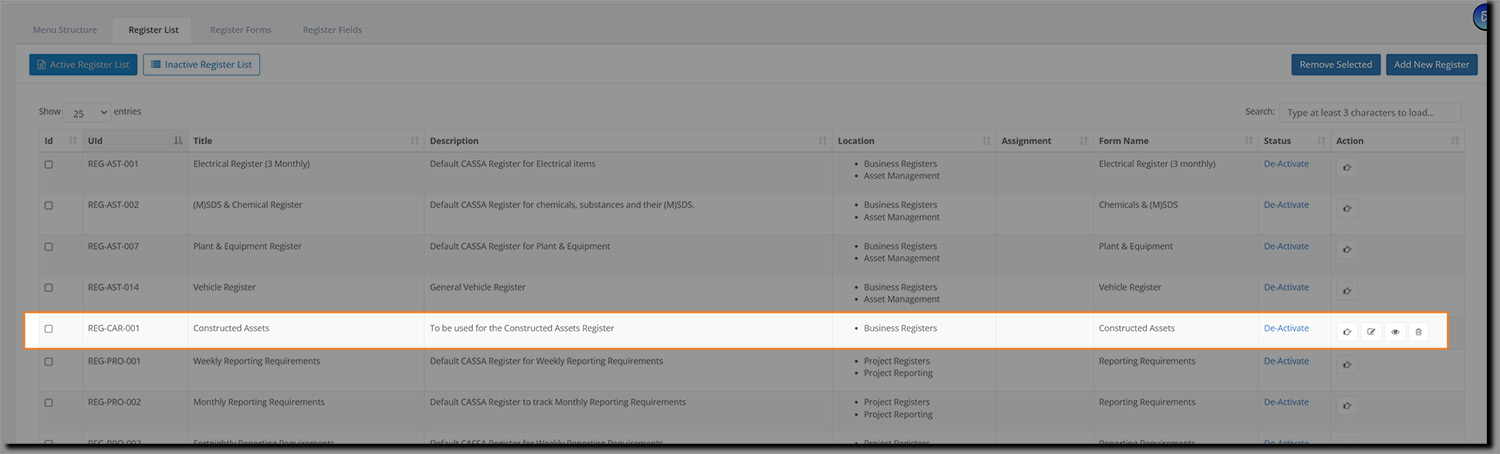Viewport: 1500px width, 454px height.
Task: Click the hand-pointer action icon for REG-AST-007
Action: 1347,250
